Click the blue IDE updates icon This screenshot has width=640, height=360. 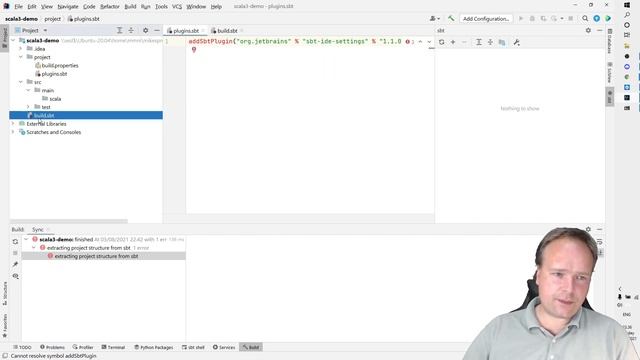[596, 18]
